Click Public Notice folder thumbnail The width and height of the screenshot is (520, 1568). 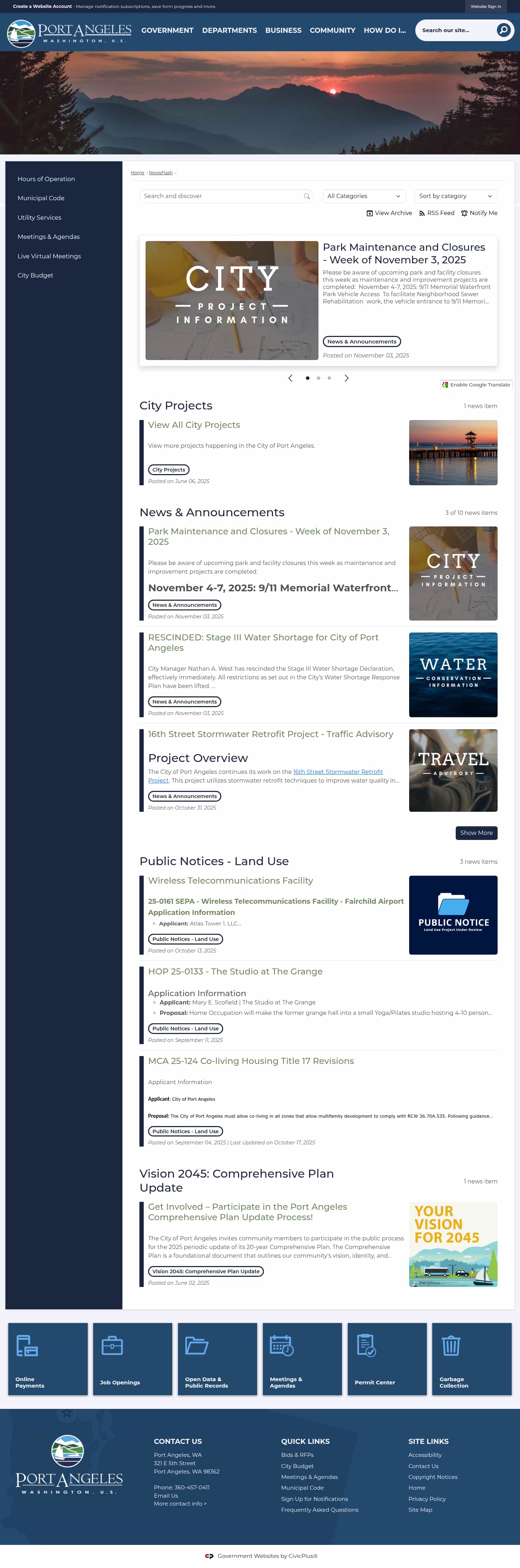tap(453, 915)
